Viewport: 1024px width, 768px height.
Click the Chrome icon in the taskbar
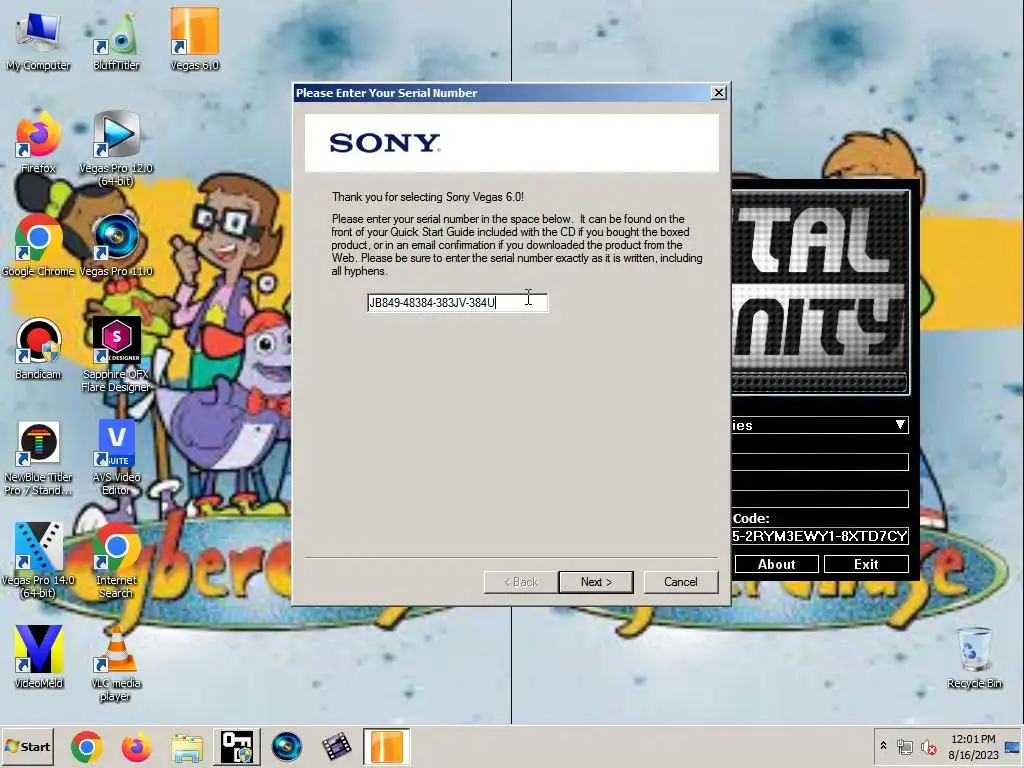tap(86, 746)
